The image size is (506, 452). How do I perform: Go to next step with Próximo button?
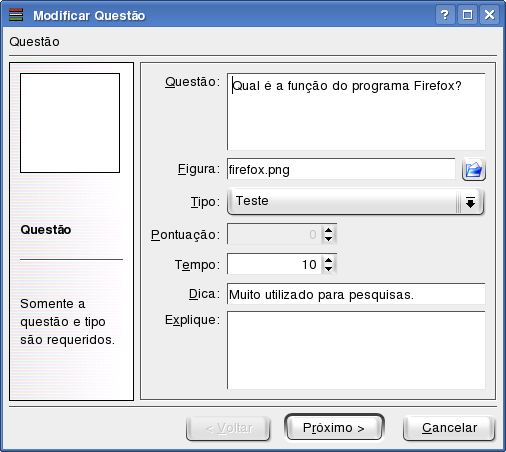click(334, 427)
